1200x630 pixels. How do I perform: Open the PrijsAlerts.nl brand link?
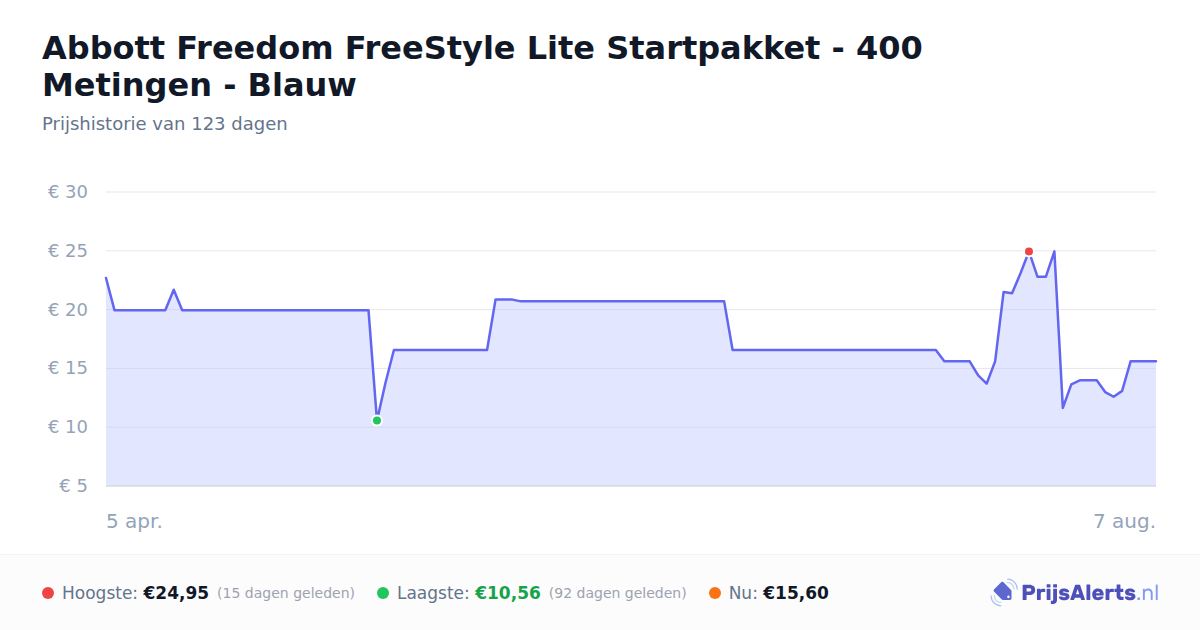point(1075,593)
